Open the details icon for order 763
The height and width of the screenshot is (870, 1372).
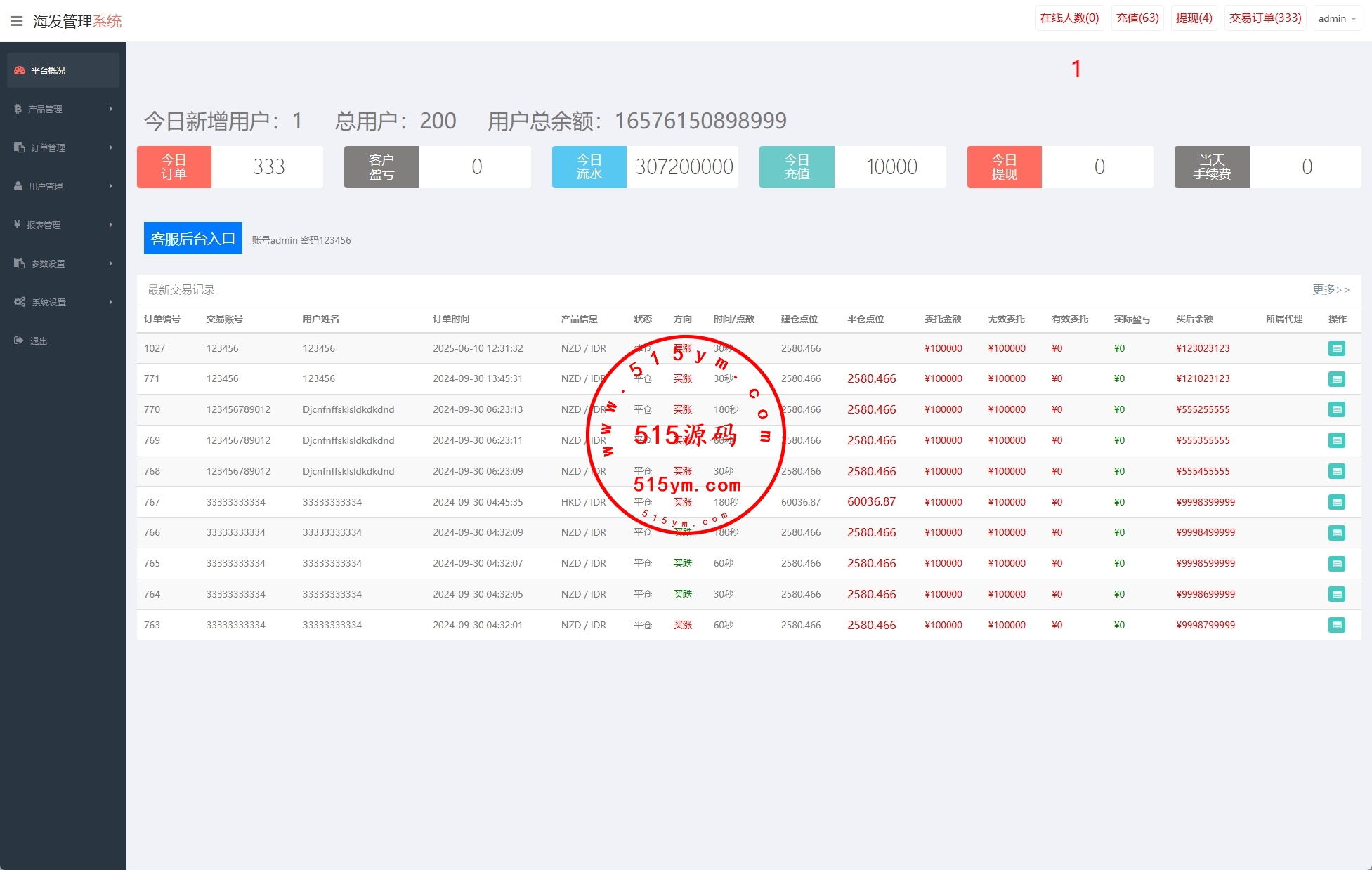coord(1336,625)
